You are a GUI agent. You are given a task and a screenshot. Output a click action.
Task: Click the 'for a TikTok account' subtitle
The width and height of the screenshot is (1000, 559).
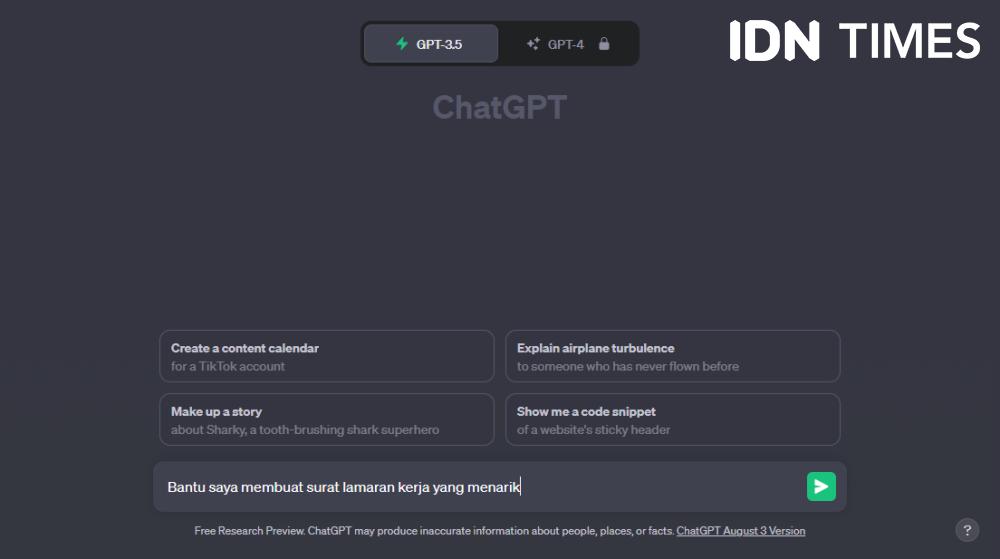pos(228,367)
